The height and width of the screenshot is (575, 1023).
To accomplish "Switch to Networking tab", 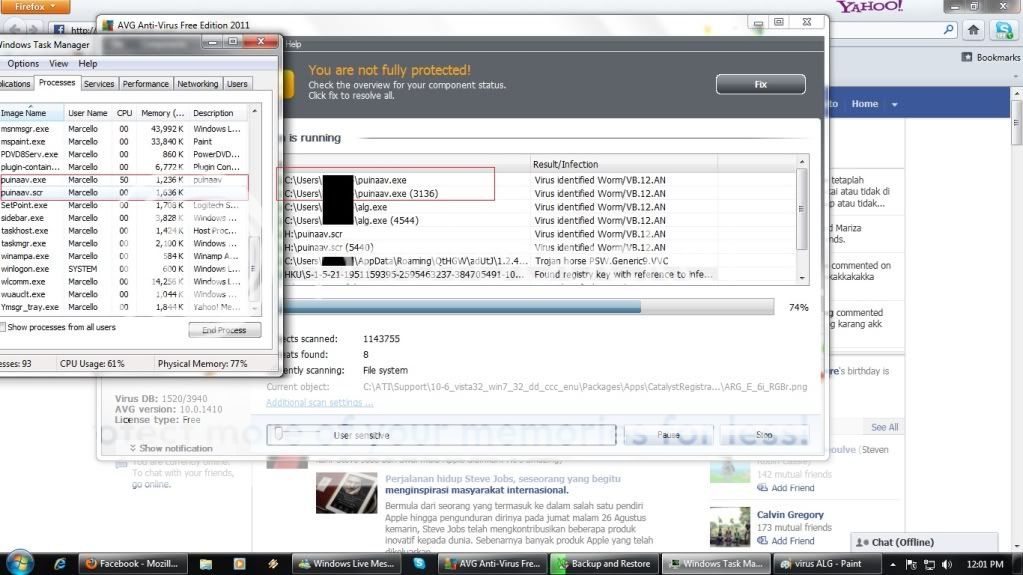I will click(198, 84).
